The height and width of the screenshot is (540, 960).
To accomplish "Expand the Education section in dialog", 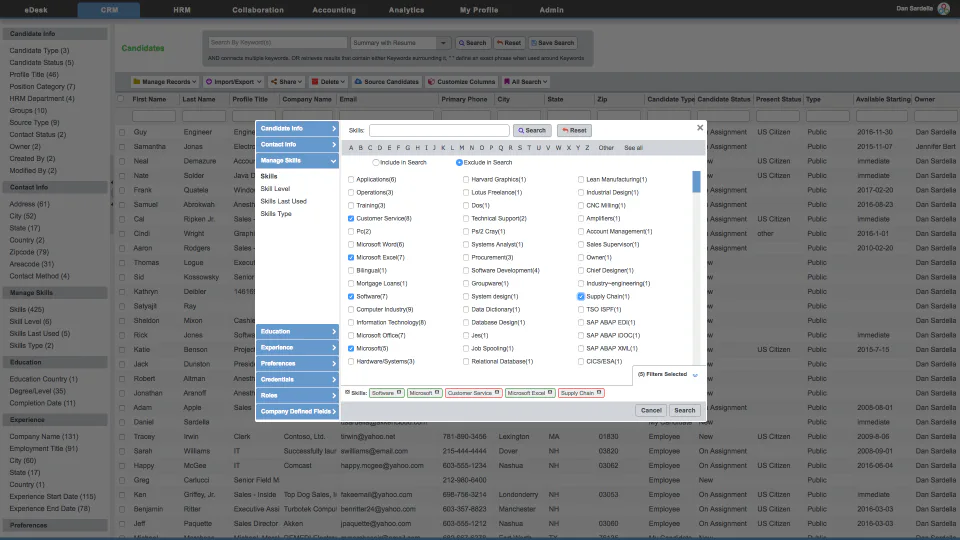I will pyautogui.click(x=297, y=331).
